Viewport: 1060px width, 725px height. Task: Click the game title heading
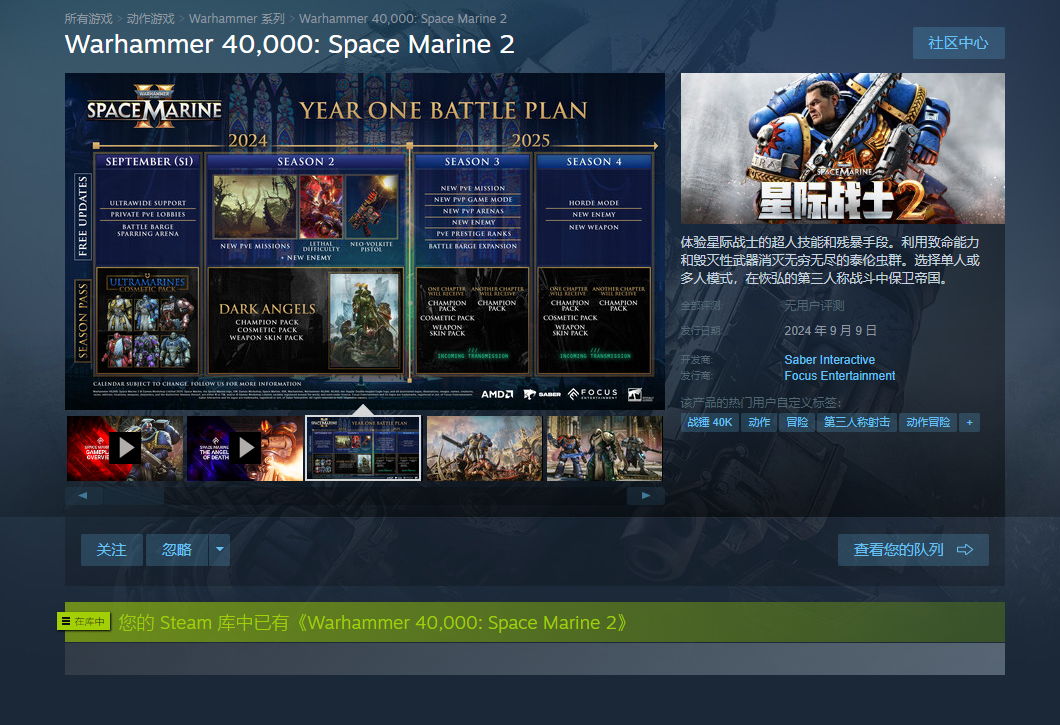coord(289,45)
